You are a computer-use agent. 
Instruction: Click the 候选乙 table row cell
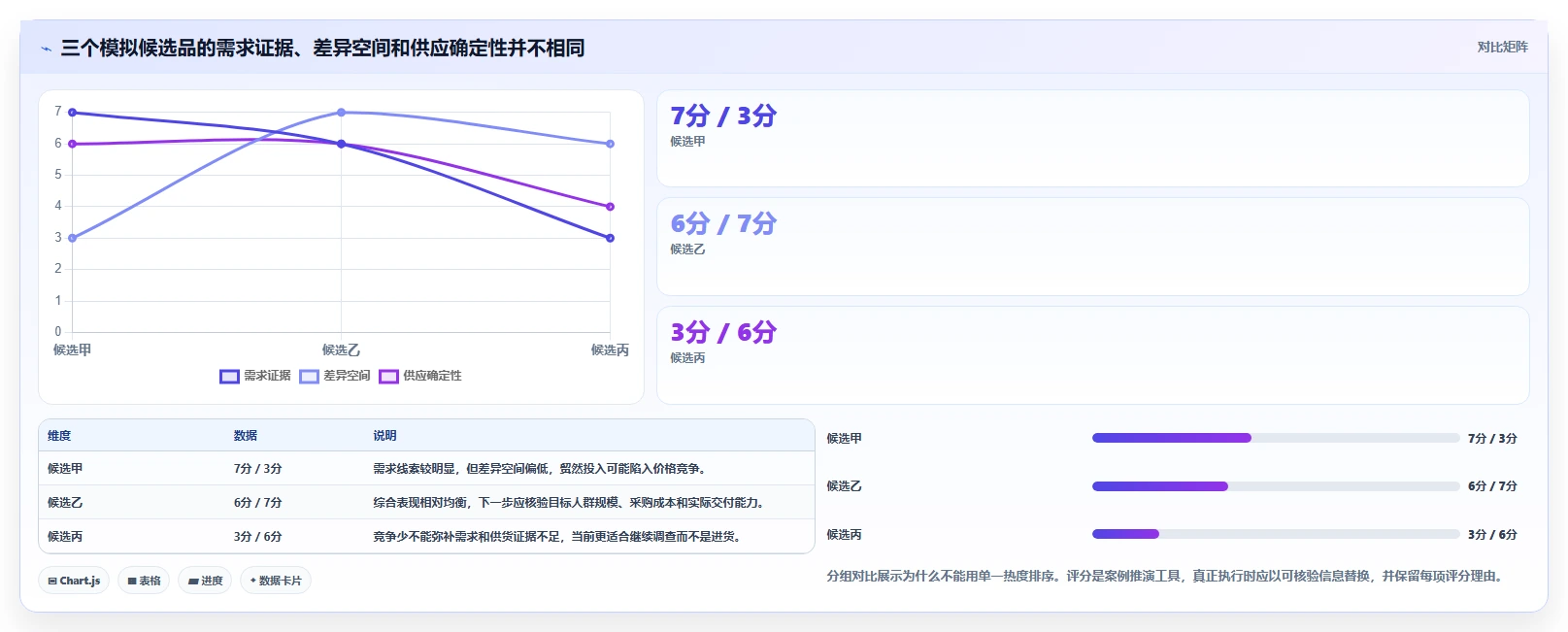65,503
